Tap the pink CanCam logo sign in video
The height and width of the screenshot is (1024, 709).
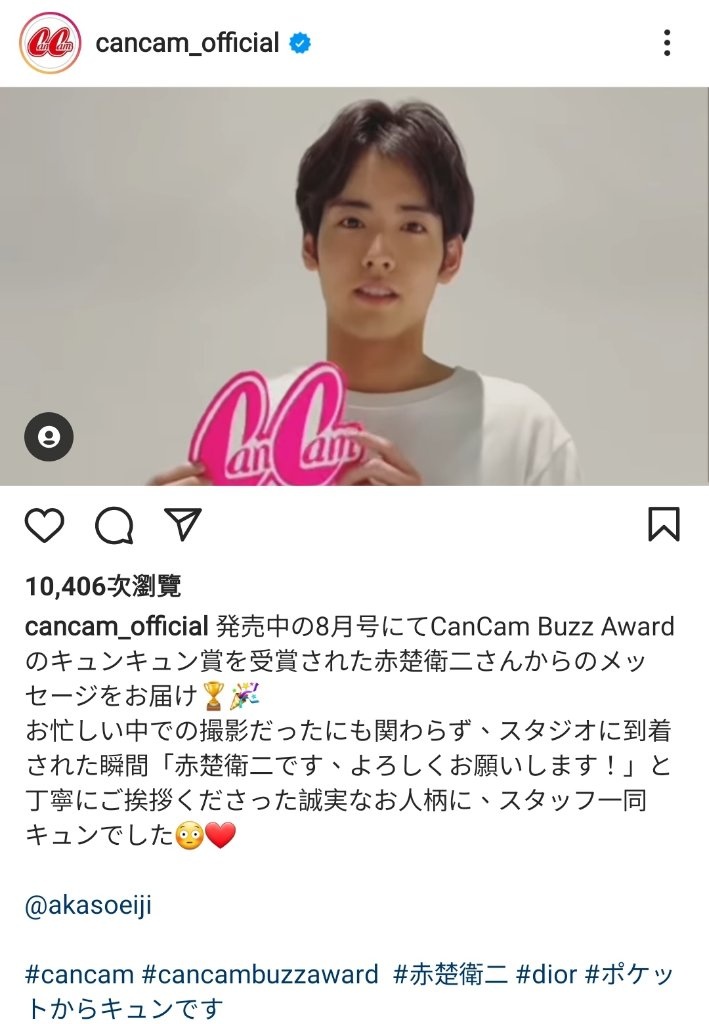click(x=274, y=428)
